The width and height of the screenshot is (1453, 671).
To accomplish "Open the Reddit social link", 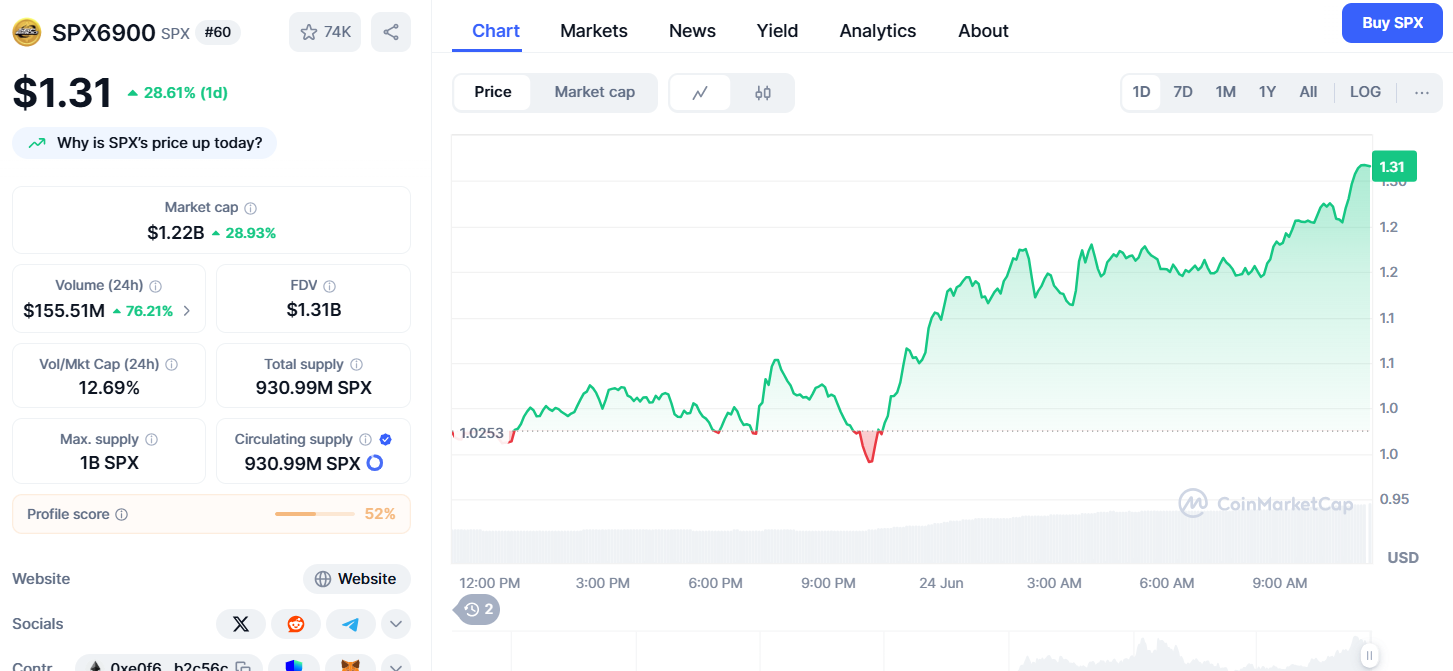I will coord(296,624).
